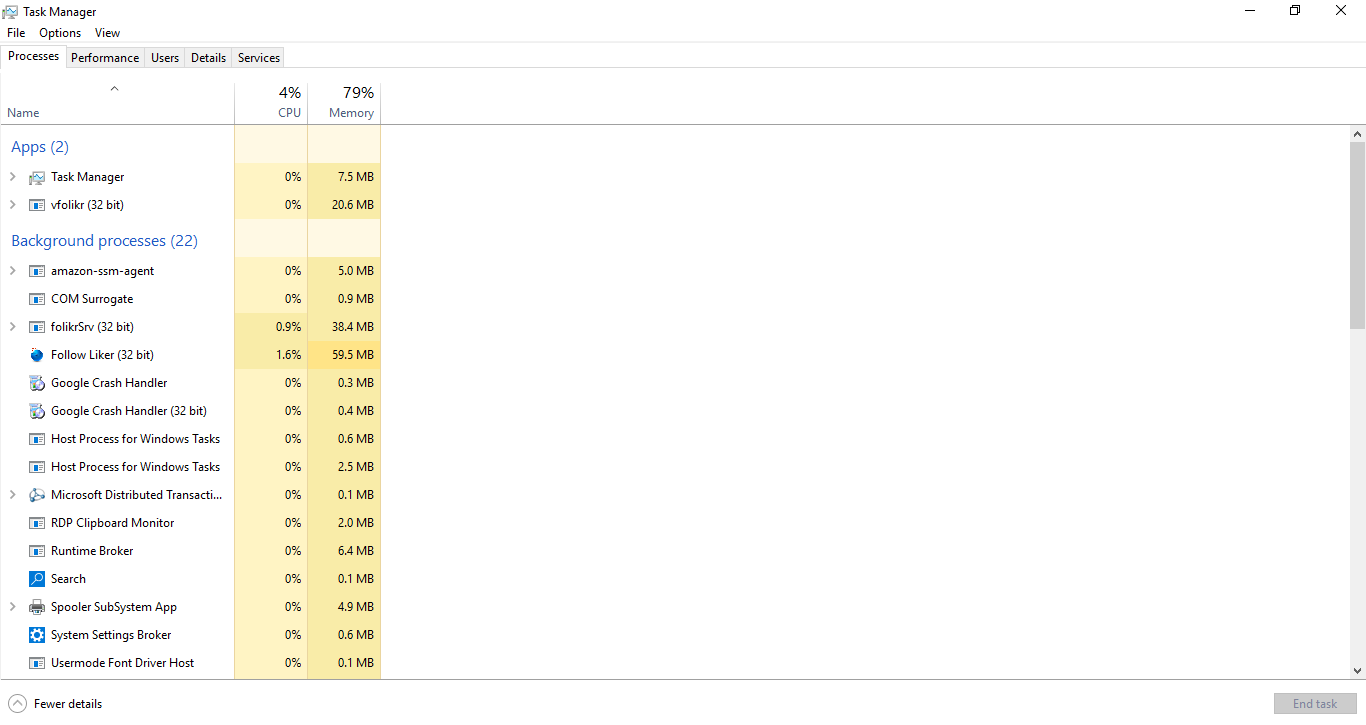Click the 20.6 MB memory value
The height and width of the screenshot is (725, 1366).
click(353, 205)
